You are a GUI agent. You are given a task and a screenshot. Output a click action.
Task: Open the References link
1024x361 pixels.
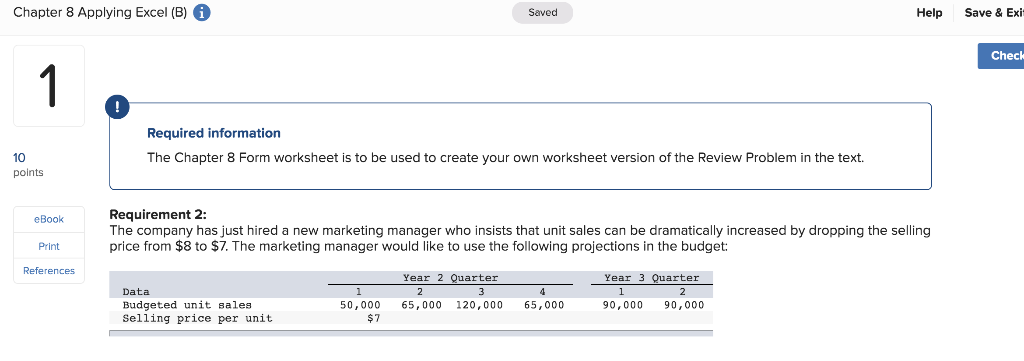49,271
